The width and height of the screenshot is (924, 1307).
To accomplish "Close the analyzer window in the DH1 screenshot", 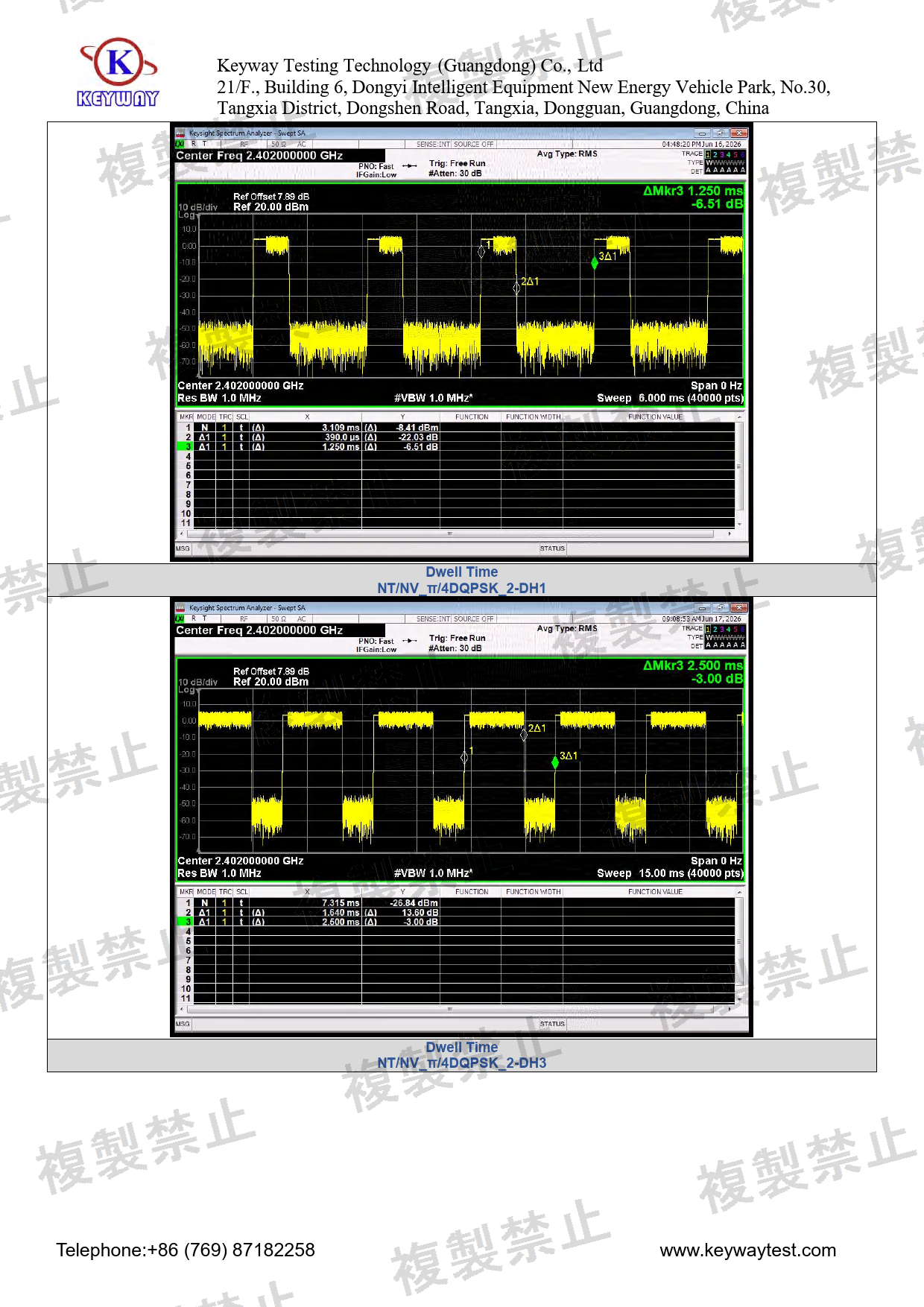I will (738, 133).
